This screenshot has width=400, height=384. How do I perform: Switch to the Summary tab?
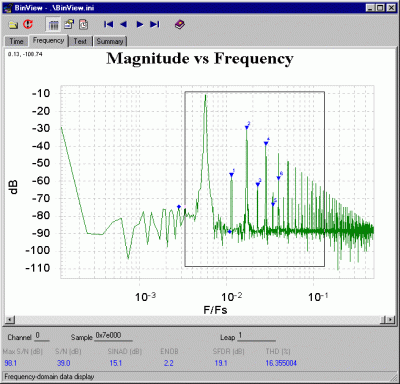point(110,41)
